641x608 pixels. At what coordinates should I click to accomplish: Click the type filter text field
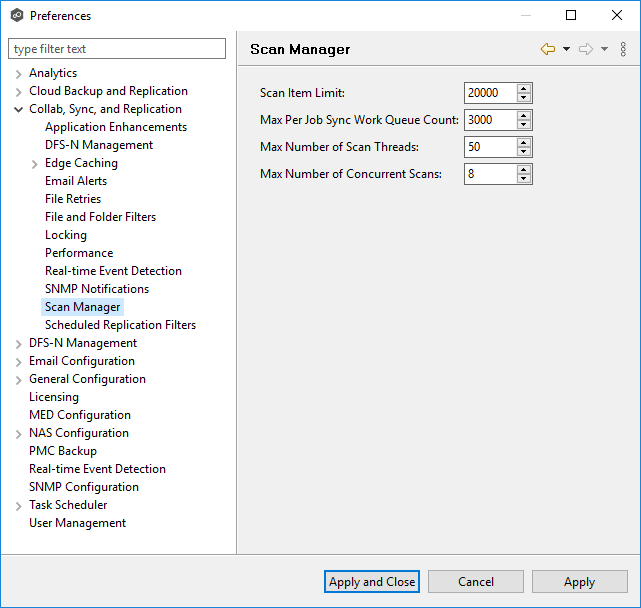(x=117, y=49)
